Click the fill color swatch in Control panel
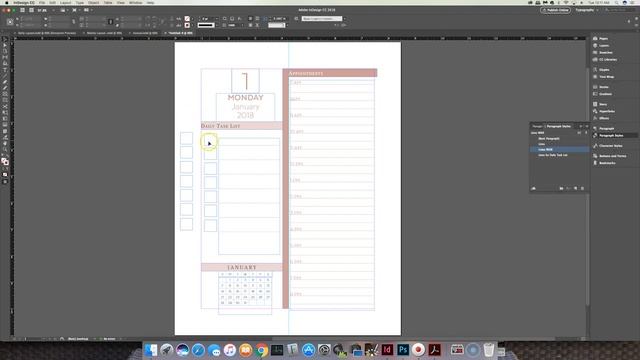 (x=187, y=18)
